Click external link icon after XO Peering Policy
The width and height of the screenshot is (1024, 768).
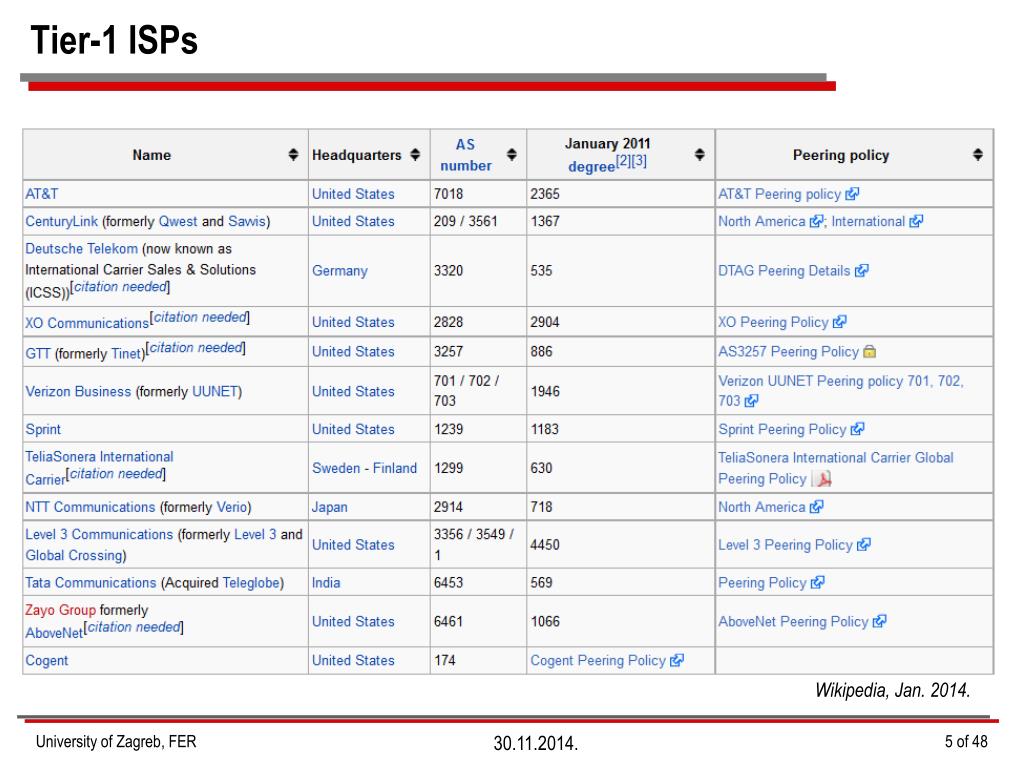[839, 322]
